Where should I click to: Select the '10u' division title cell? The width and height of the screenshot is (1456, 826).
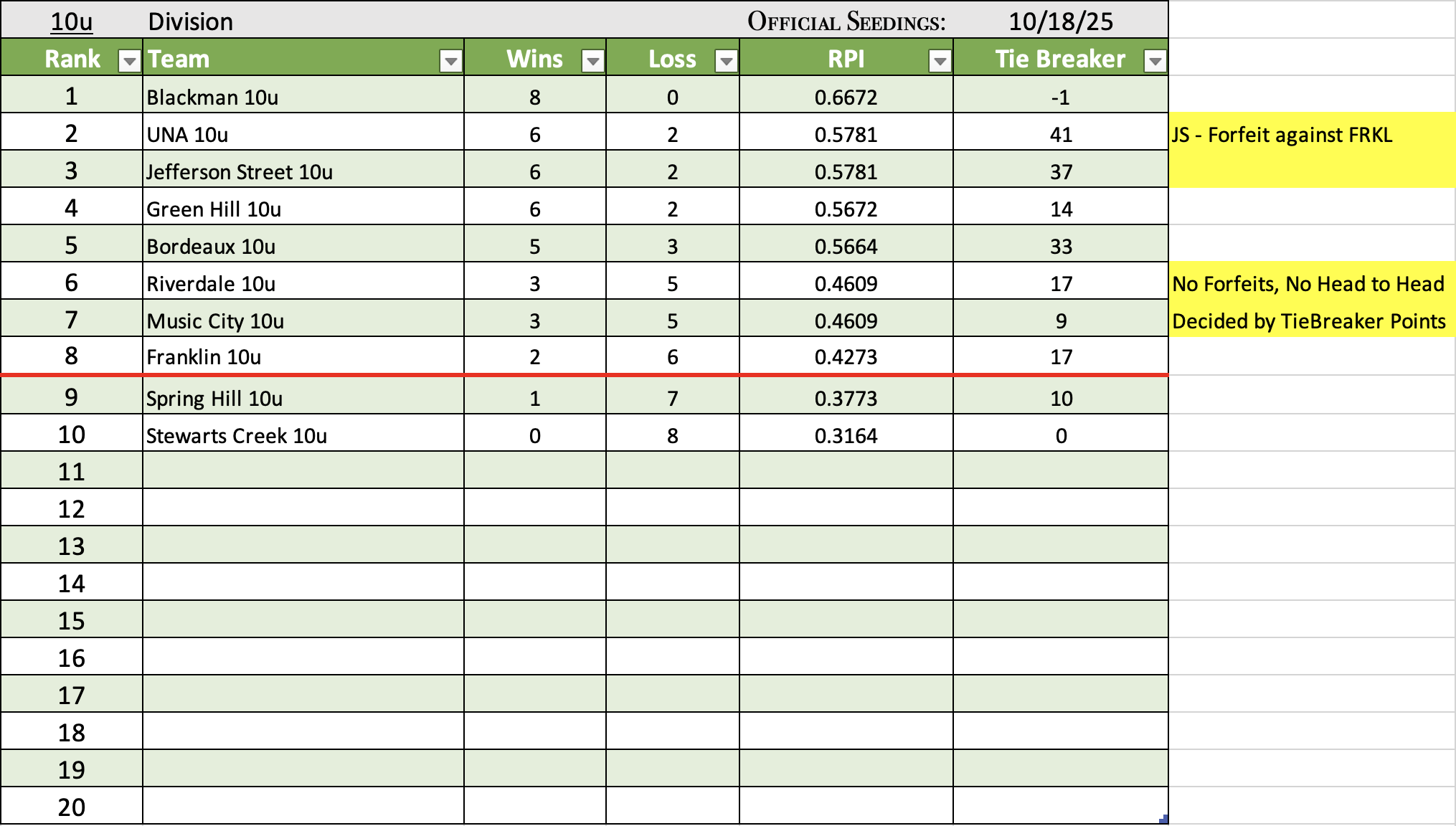click(72, 22)
